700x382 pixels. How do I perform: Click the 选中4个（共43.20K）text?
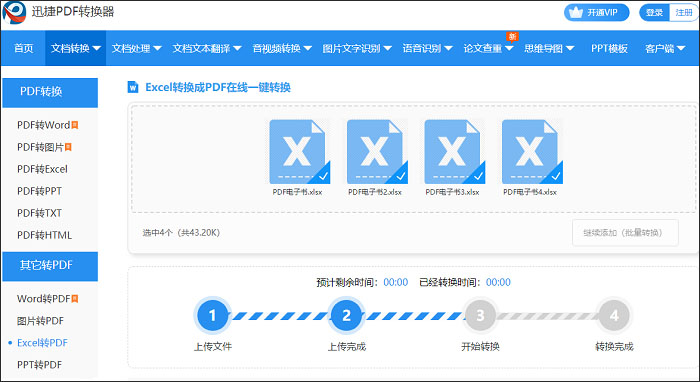coord(181,233)
